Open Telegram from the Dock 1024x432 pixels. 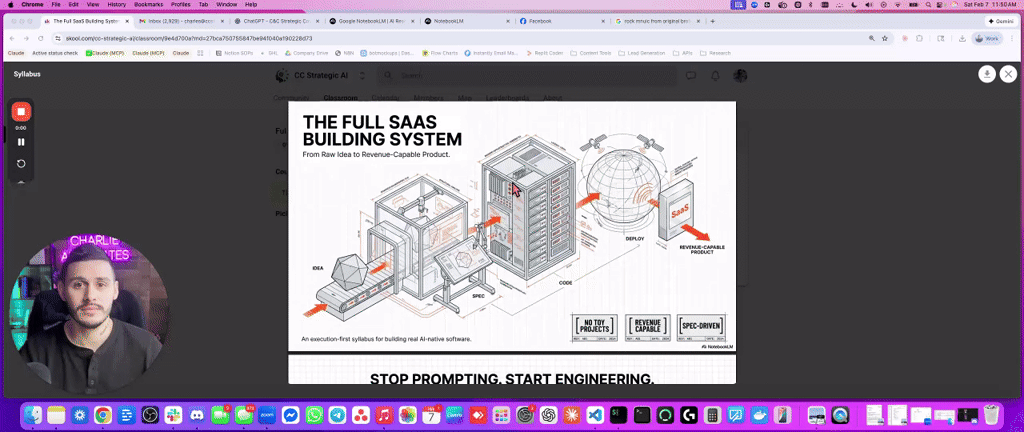(x=338, y=414)
